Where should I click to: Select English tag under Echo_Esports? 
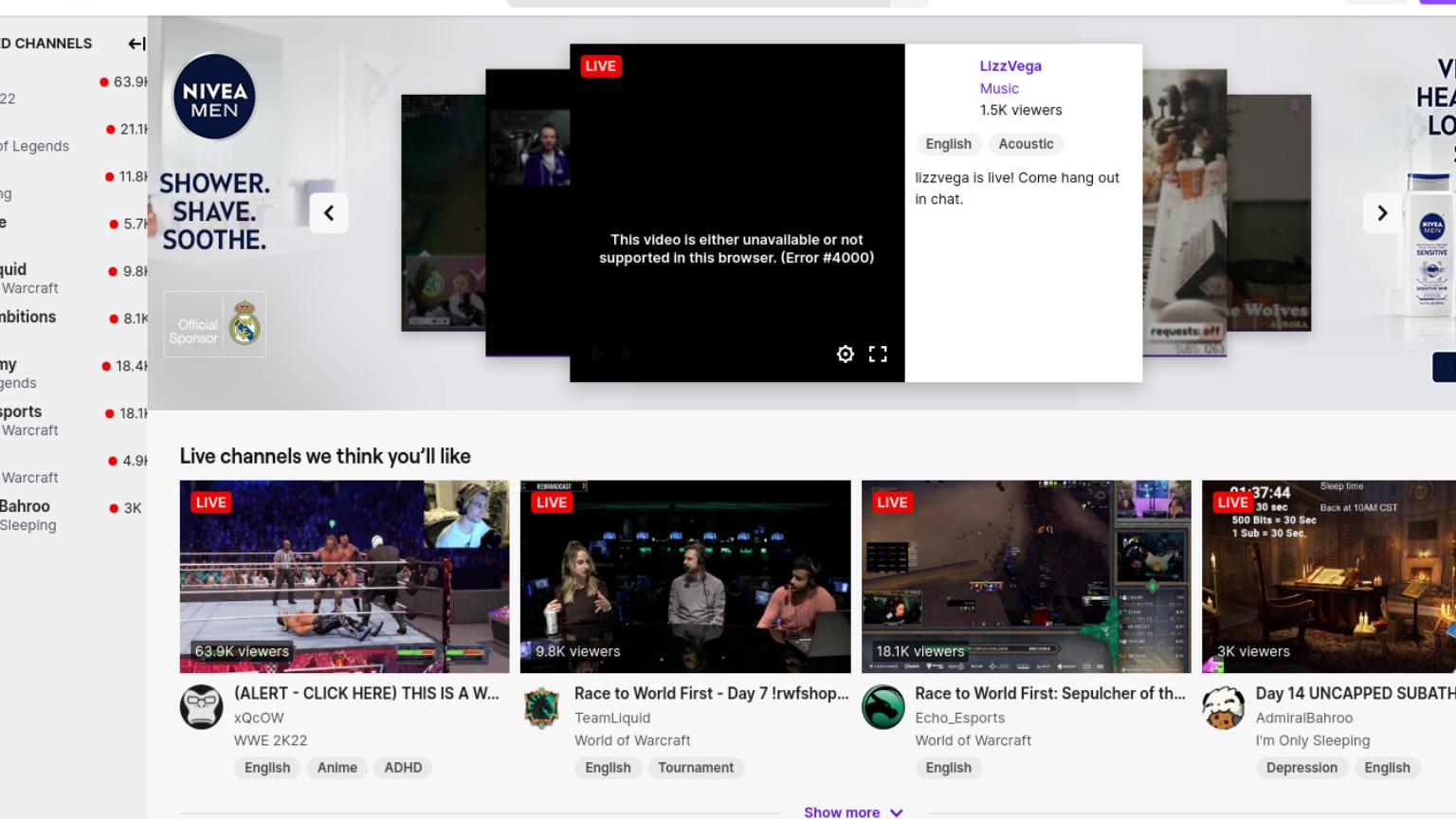point(949,768)
